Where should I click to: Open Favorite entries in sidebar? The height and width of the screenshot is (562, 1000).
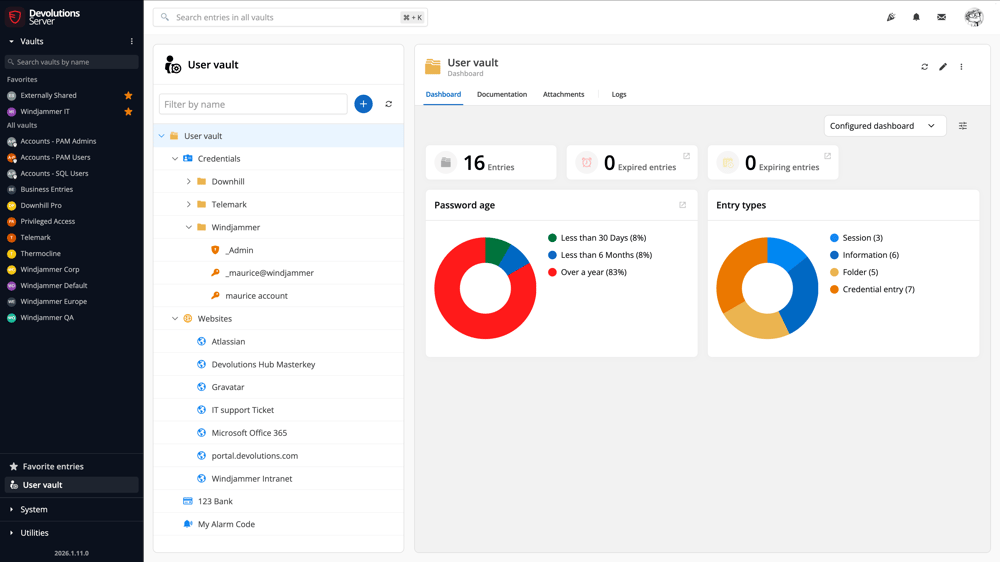tap(53, 467)
